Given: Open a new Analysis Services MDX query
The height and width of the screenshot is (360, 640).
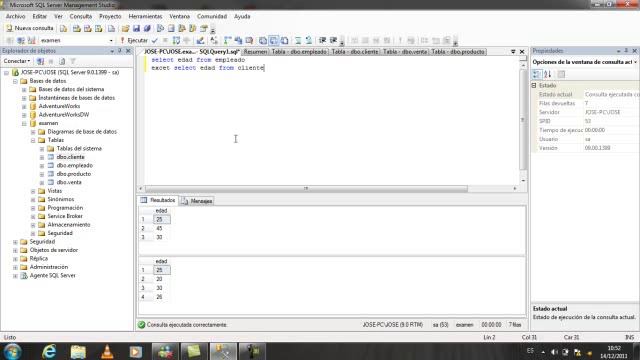Looking at the screenshot, I should (77, 29).
